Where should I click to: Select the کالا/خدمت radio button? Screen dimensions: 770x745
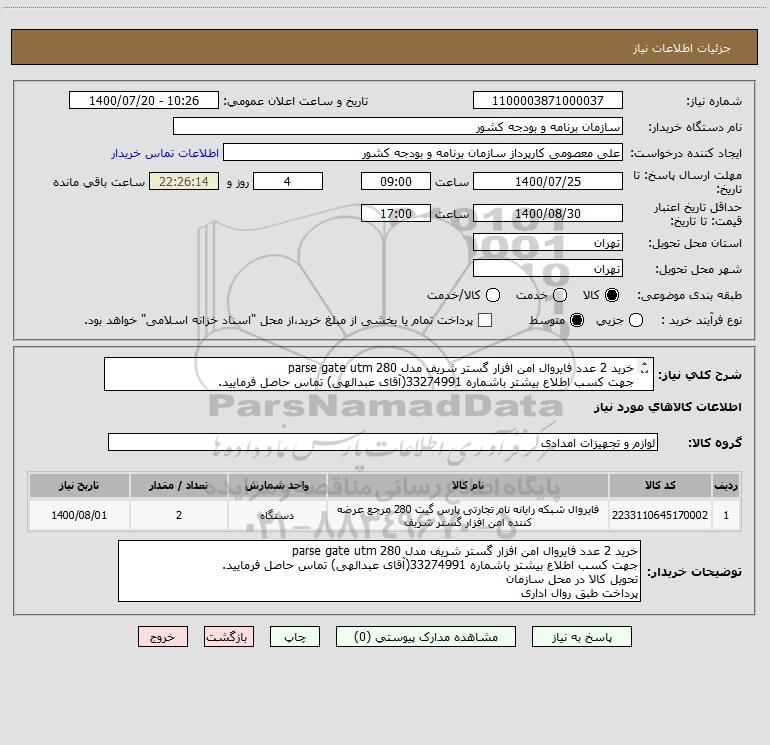click(493, 295)
